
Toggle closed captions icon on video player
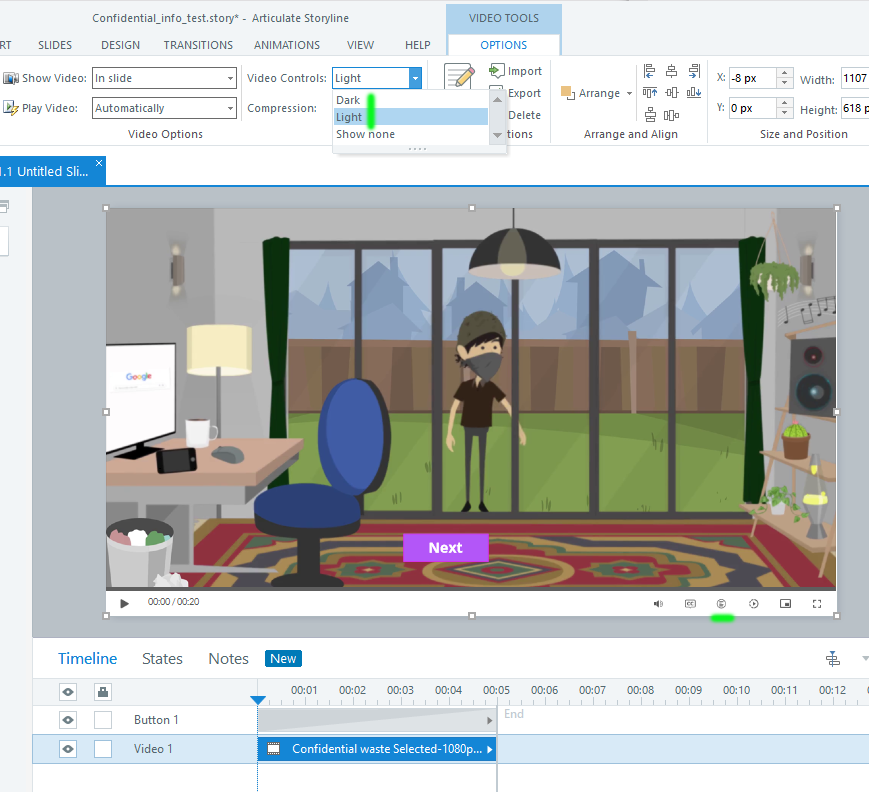[x=690, y=603]
